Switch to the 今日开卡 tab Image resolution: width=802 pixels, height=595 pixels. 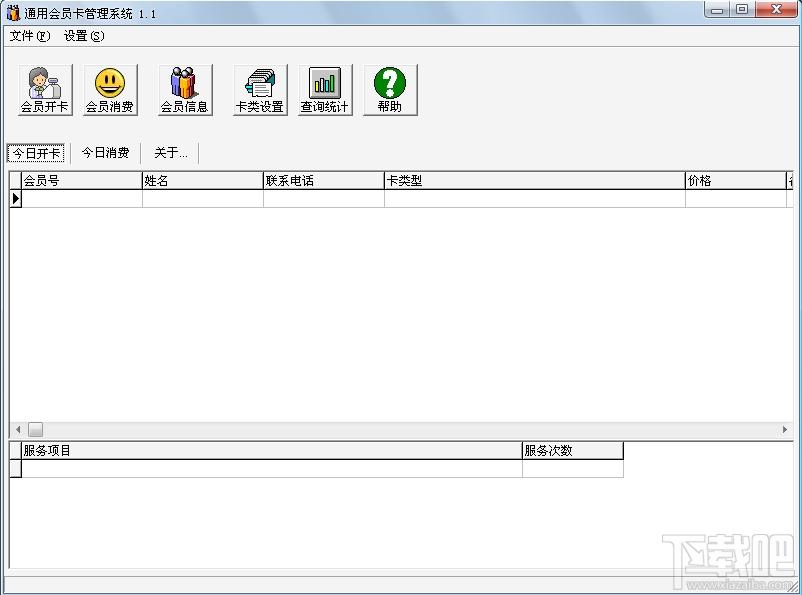[x=36, y=153]
